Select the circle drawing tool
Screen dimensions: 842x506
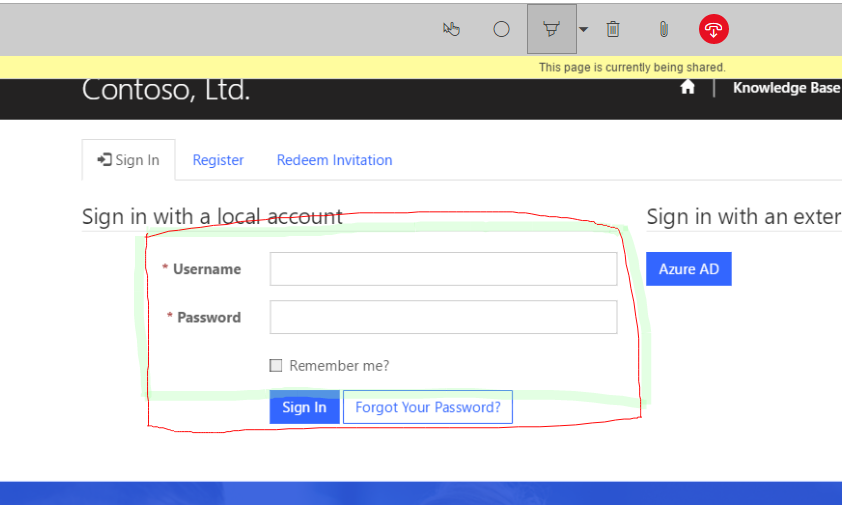point(501,29)
